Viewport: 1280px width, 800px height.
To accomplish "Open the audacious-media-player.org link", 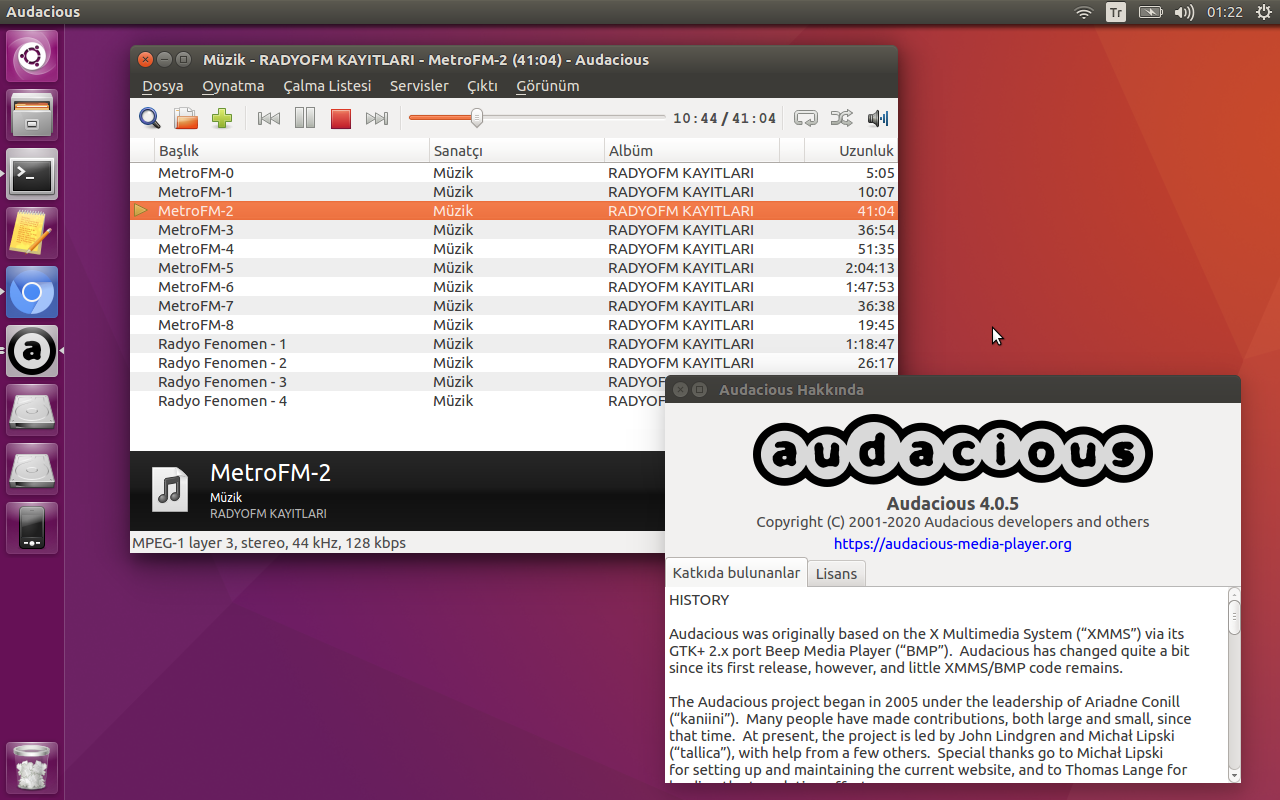I will coord(953,544).
